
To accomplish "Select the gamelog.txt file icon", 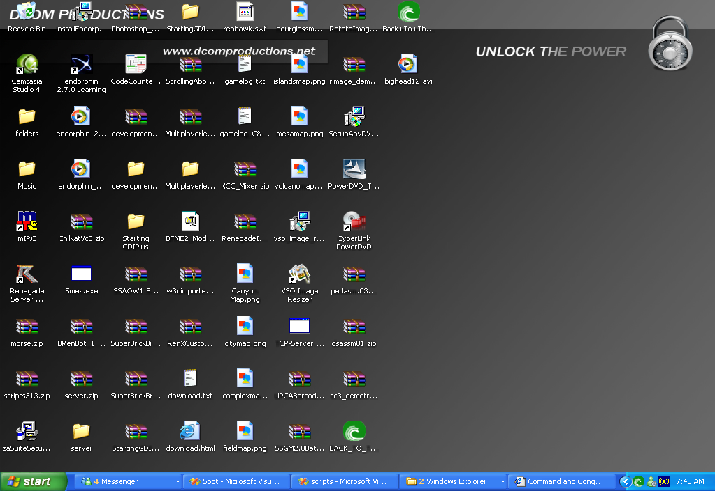I will [244, 65].
